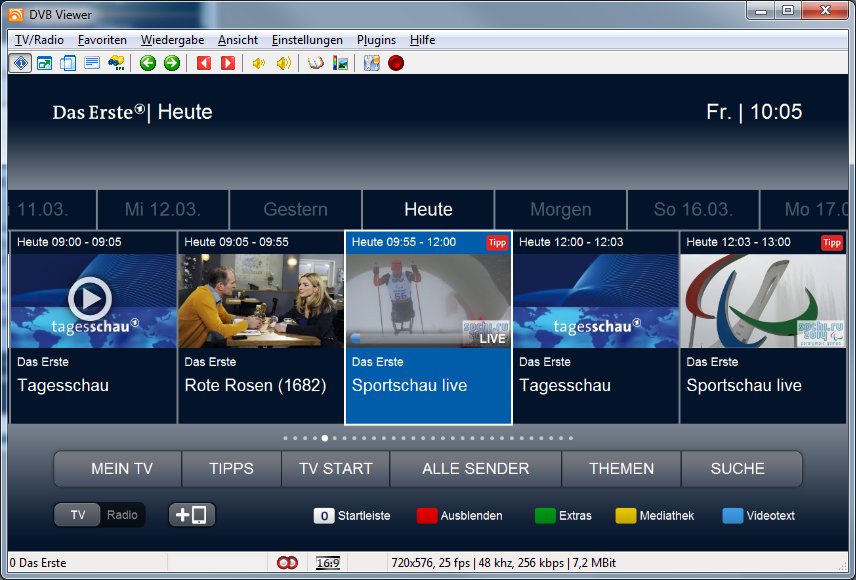Toggle the red stereo indicator in status bar
The height and width of the screenshot is (580, 856).
pyautogui.click(x=288, y=562)
